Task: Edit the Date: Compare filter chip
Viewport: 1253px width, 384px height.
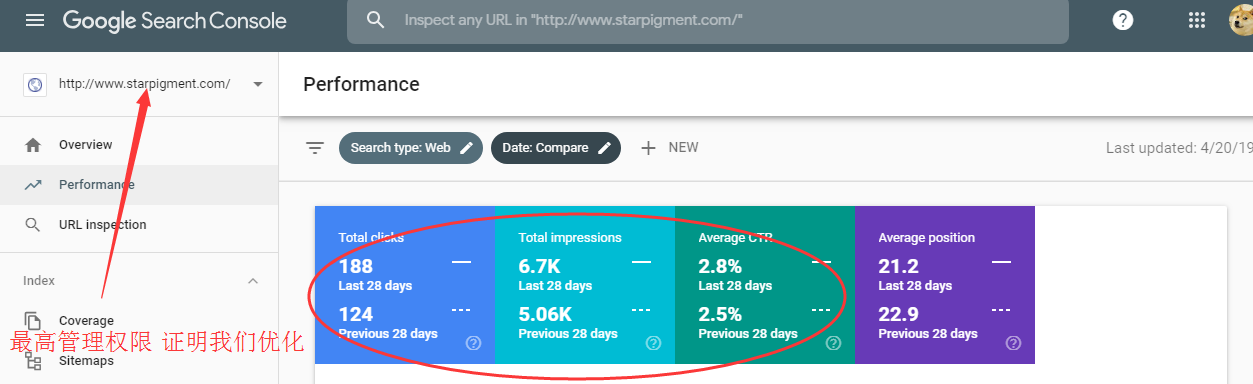Action: coord(556,148)
